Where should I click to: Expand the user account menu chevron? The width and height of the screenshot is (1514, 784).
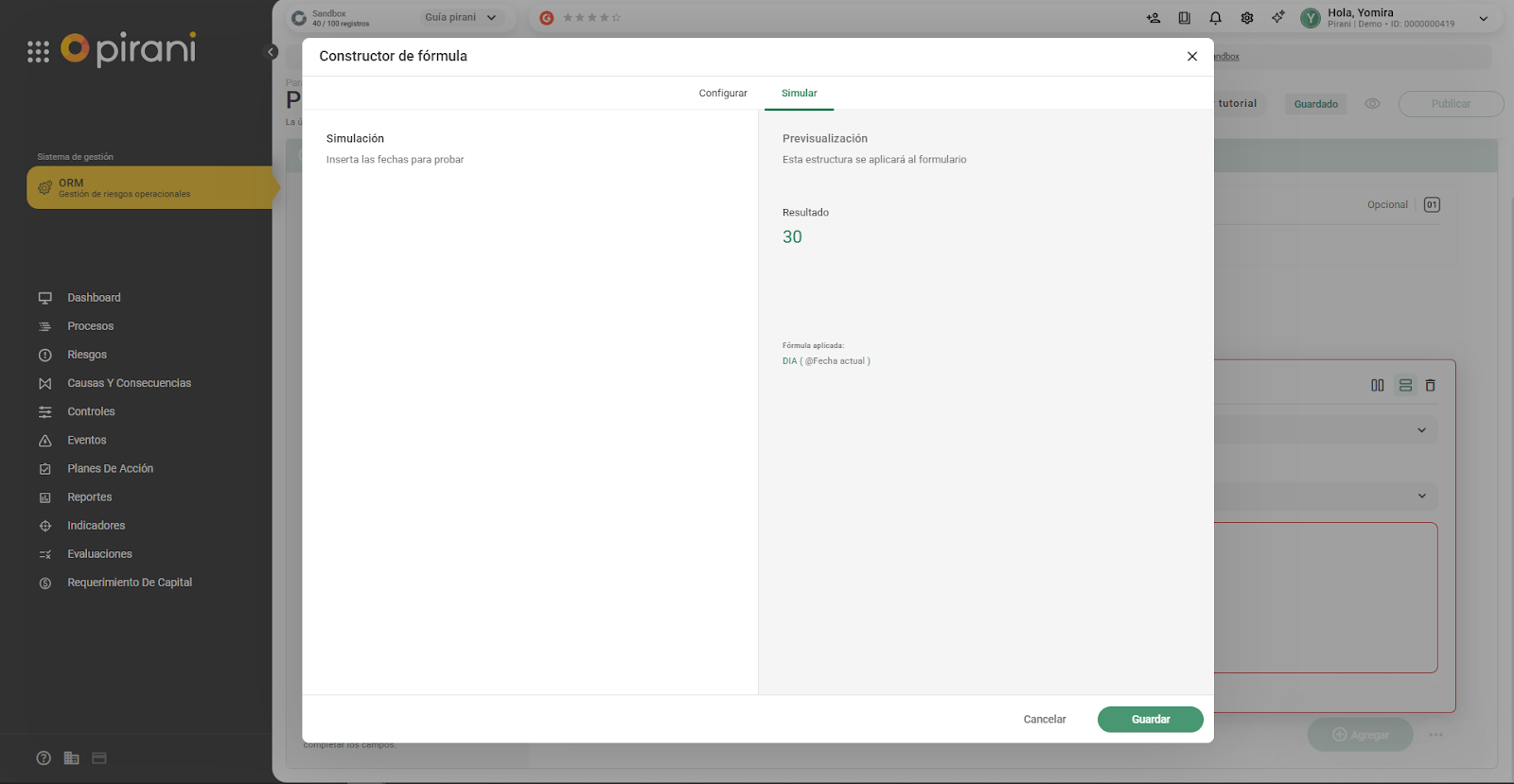coord(1483,18)
